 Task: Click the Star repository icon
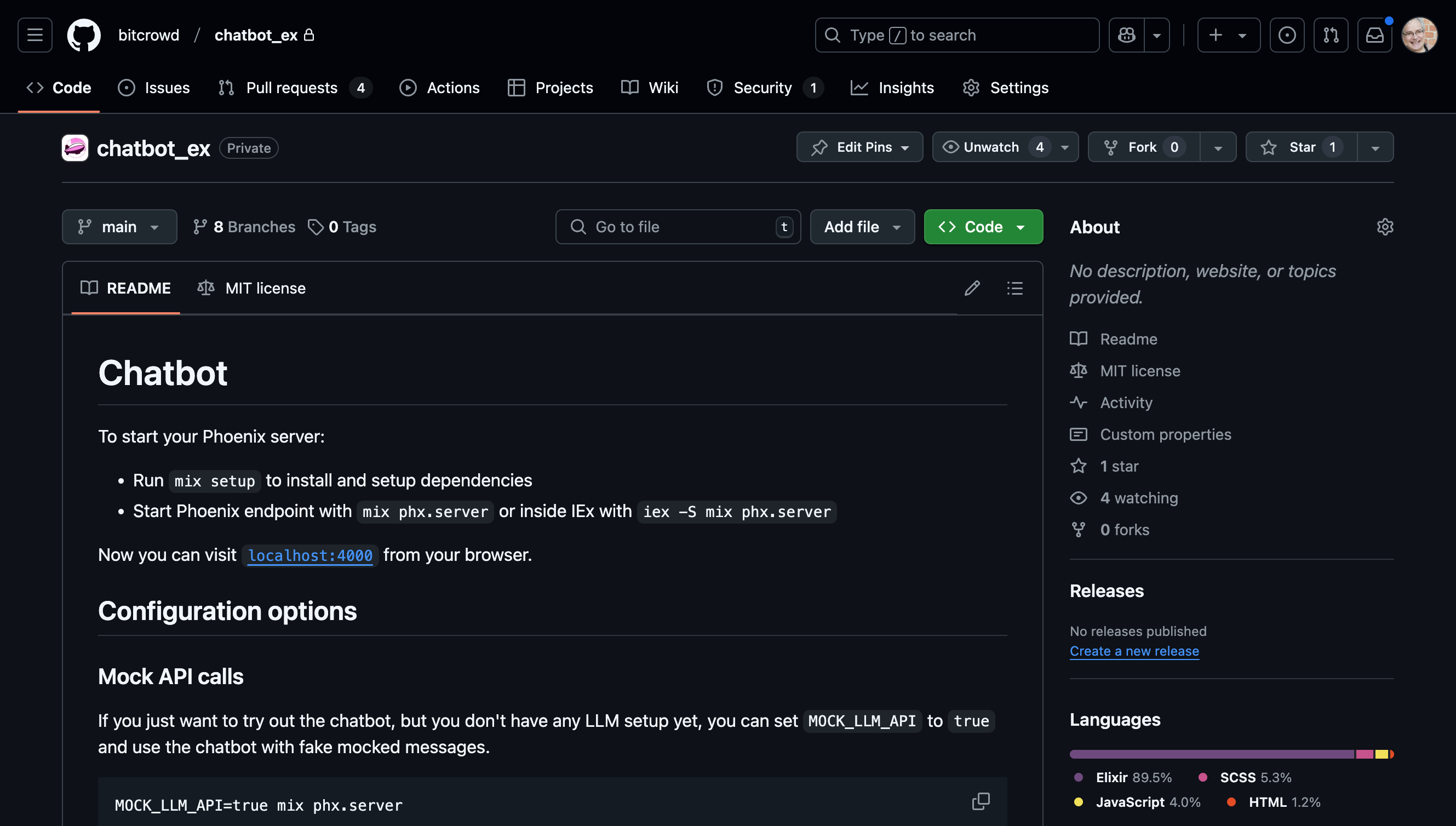pyautogui.click(x=1299, y=147)
